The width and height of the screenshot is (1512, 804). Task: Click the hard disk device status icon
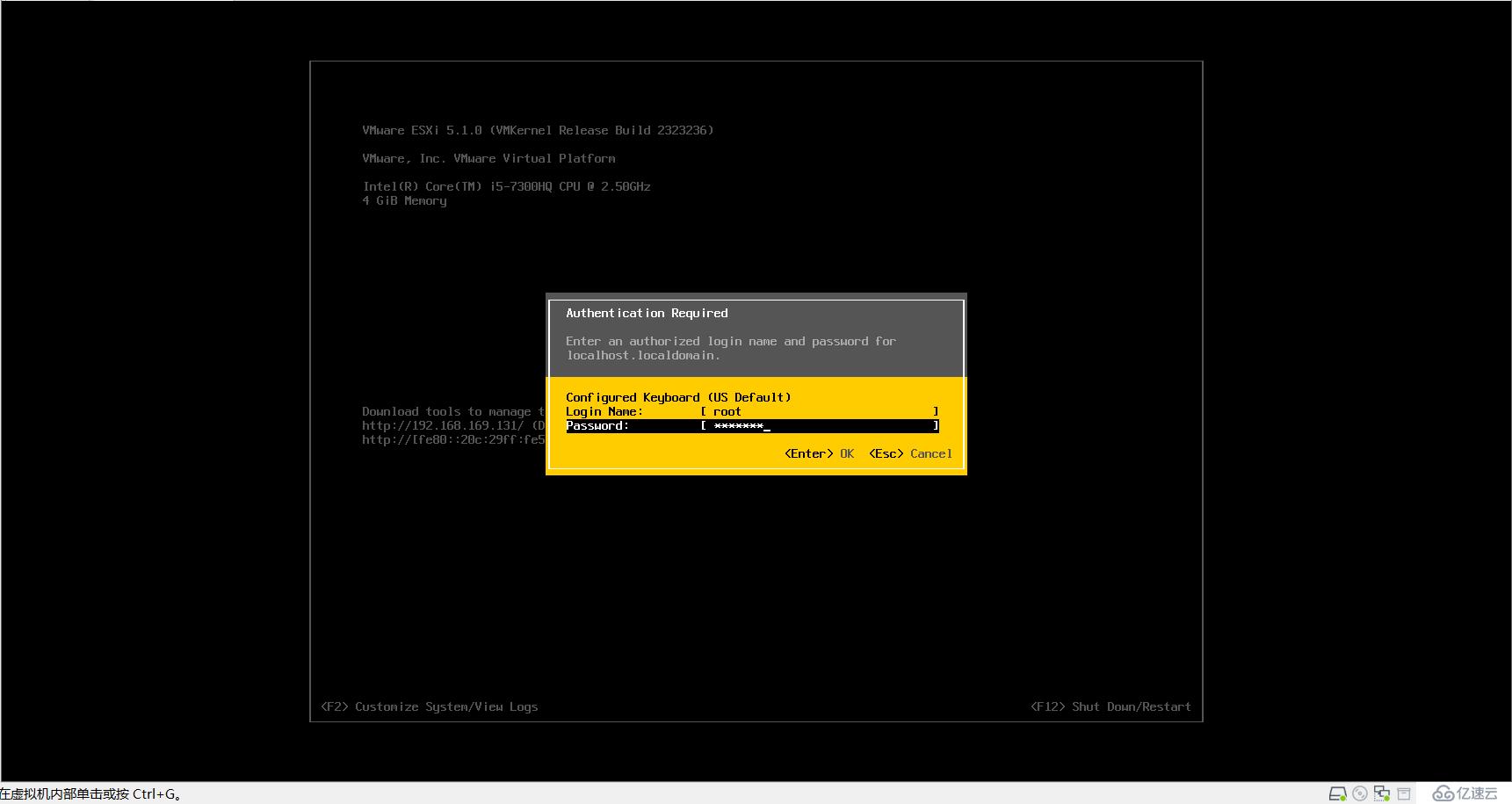pyautogui.click(x=1337, y=793)
